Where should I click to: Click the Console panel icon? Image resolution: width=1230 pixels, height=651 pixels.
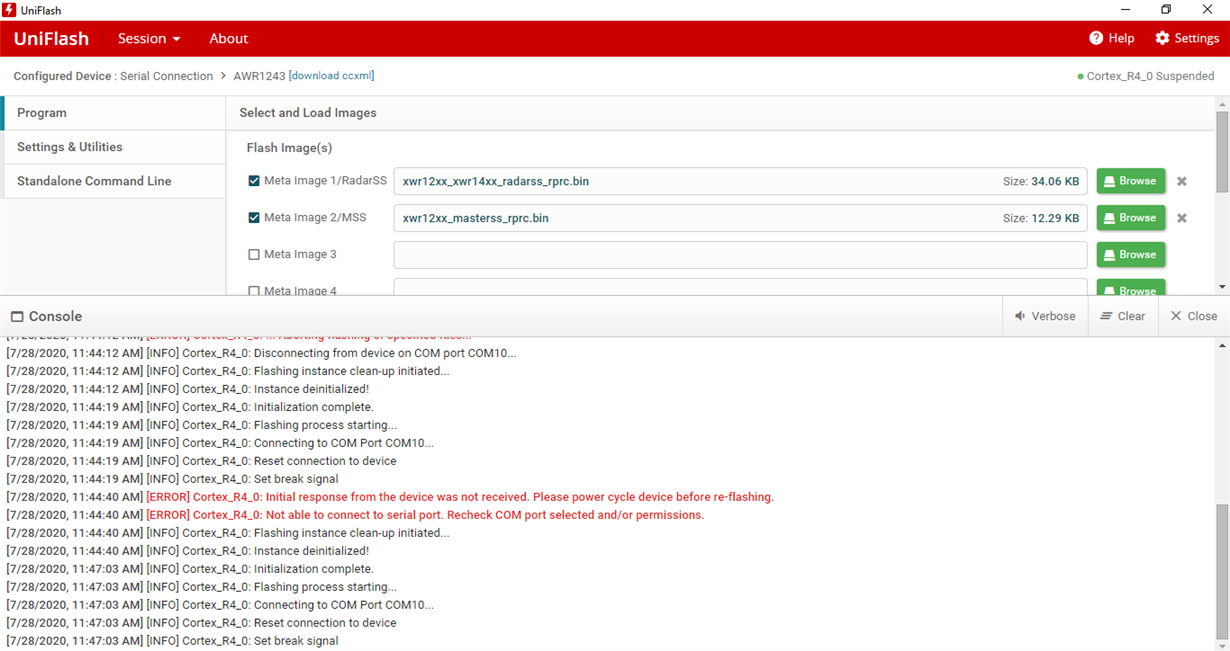[17, 316]
